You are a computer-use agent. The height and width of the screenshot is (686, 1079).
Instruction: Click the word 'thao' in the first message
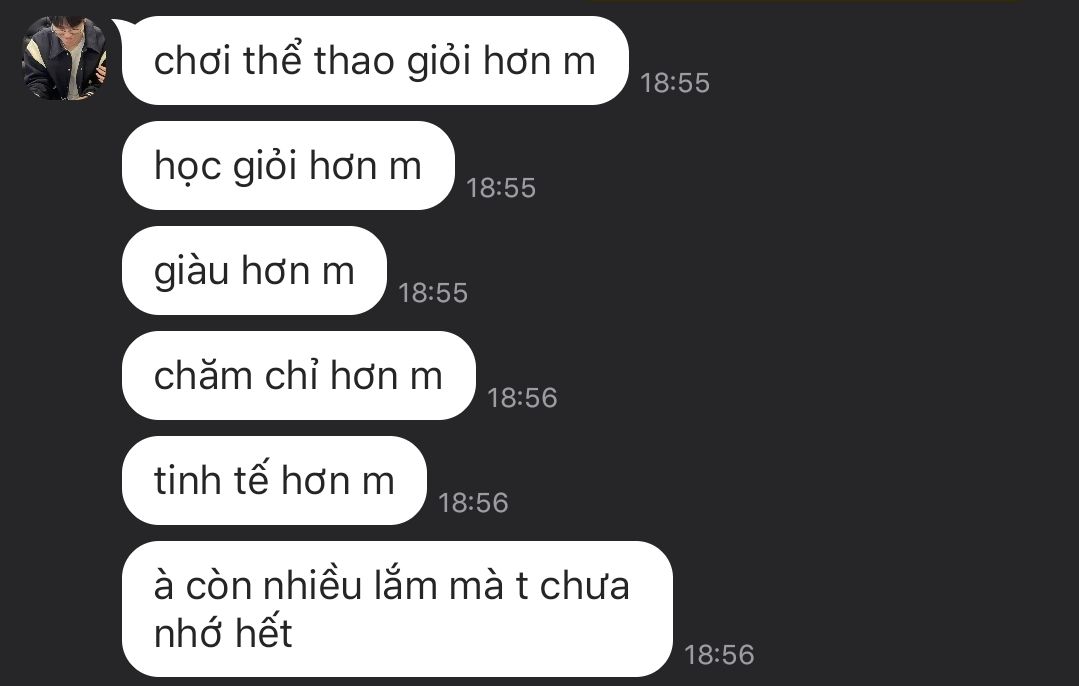point(354,61)
